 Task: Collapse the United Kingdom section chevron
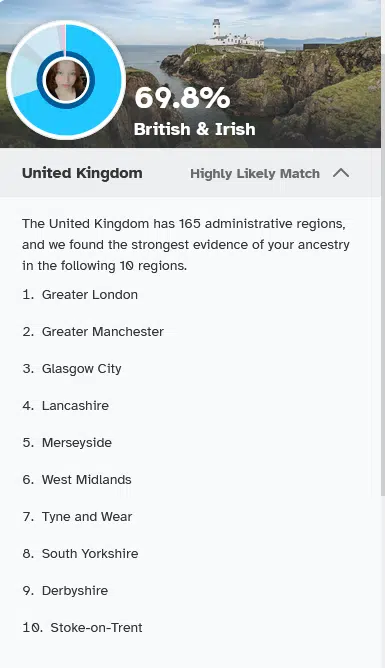pos(341,173)
